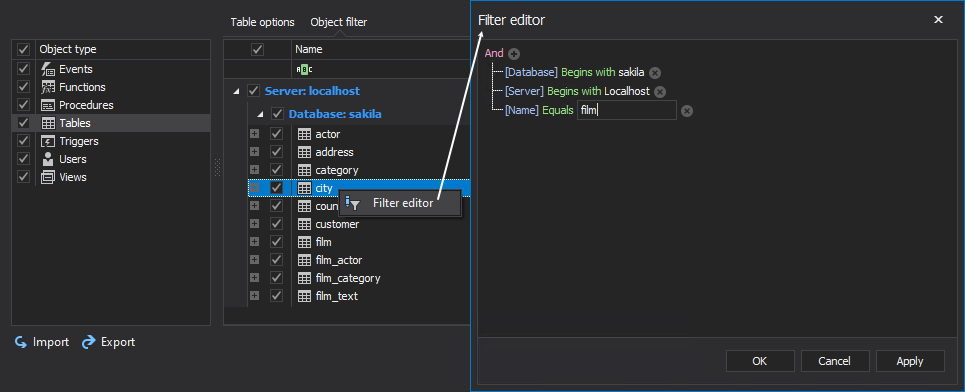Remove the Database Begins with sakila condition
This screenshot has height=392, width=965.
click(x=655, y=73)
